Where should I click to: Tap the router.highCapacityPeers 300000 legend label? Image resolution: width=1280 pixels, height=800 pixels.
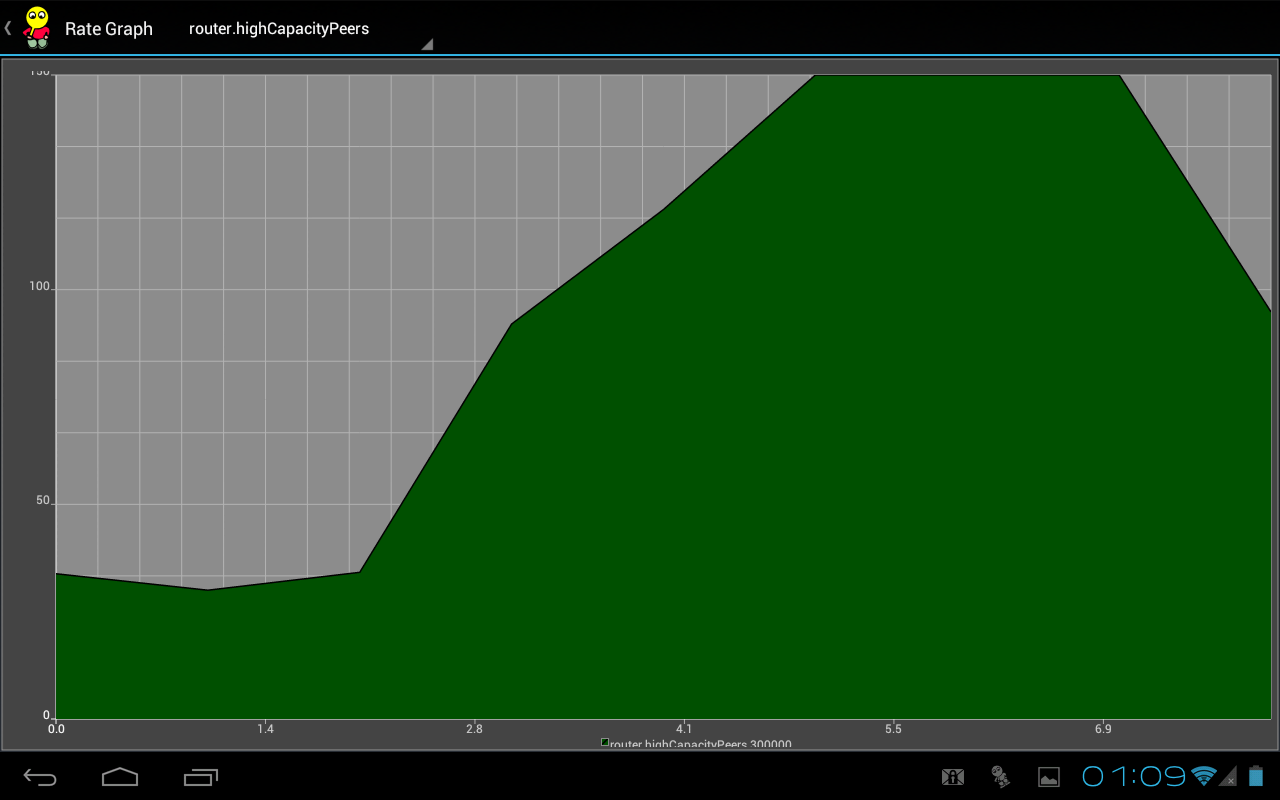point(701,744)
